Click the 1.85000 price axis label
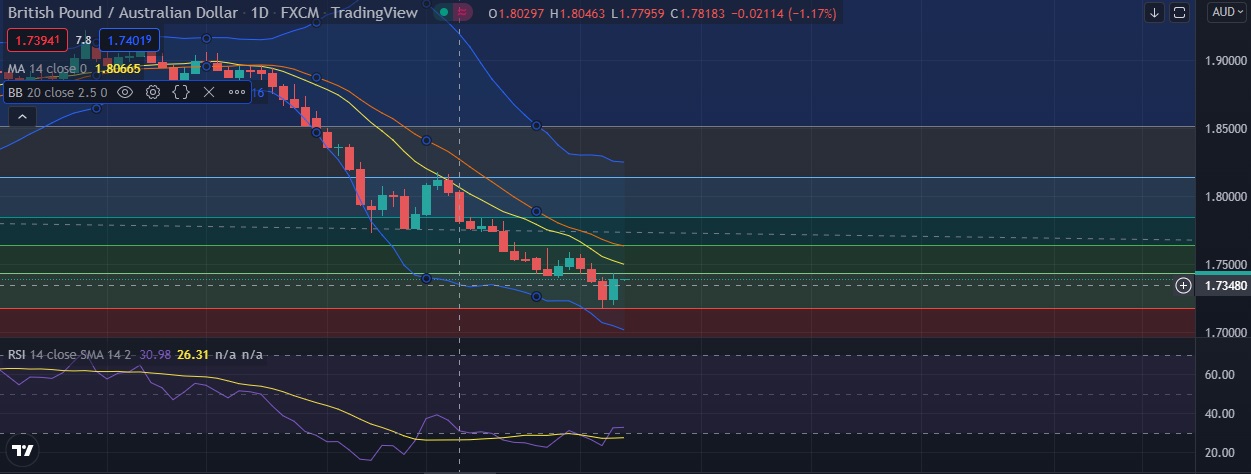 [1226, 129]
